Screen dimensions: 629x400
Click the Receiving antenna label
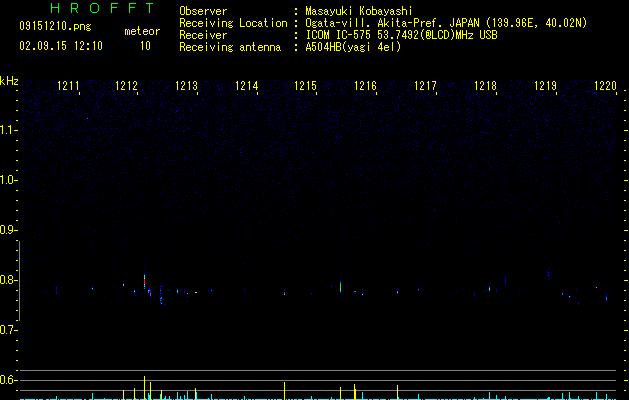(230, 47)
